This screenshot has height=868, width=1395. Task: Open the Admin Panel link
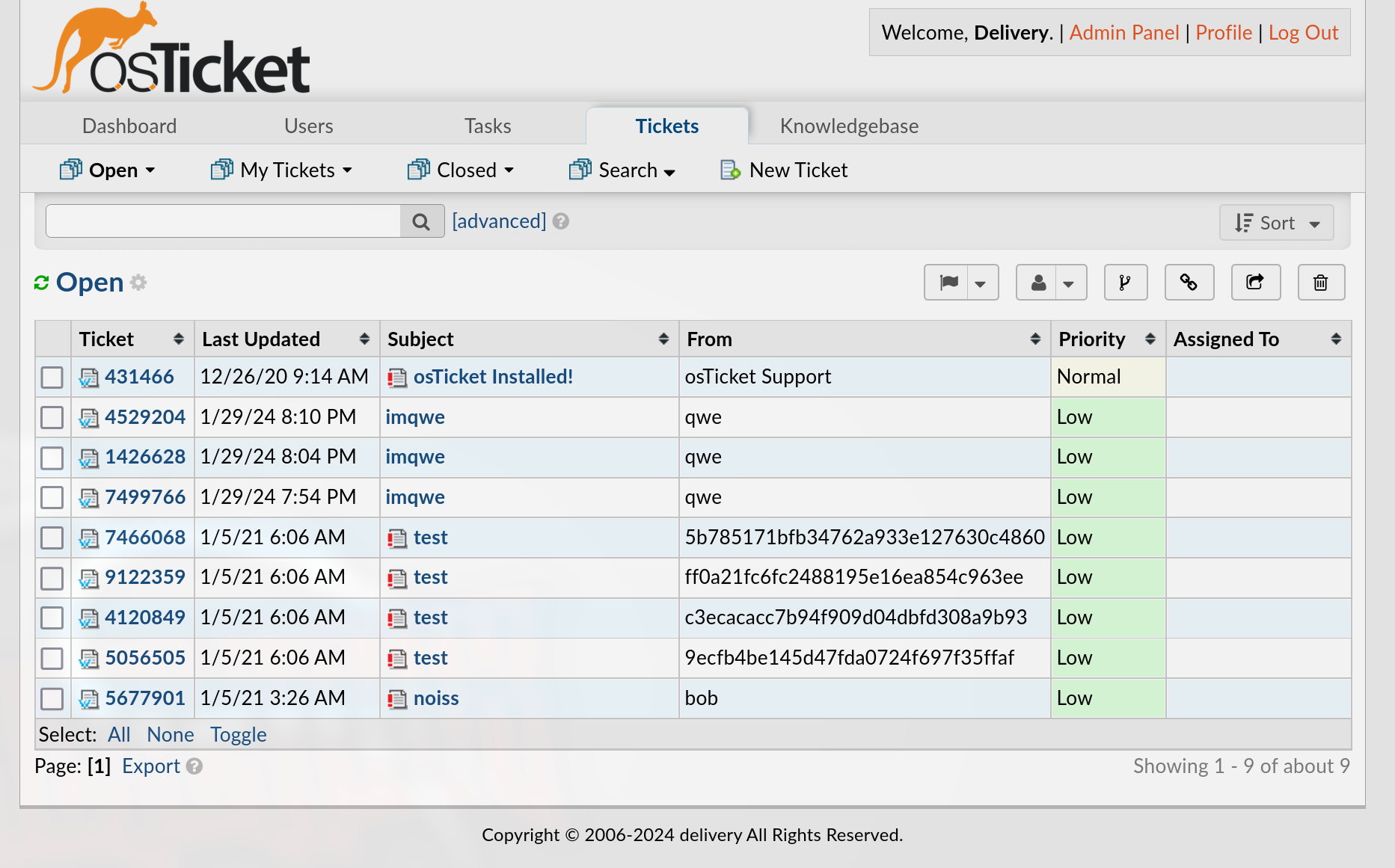[1124, 33]
